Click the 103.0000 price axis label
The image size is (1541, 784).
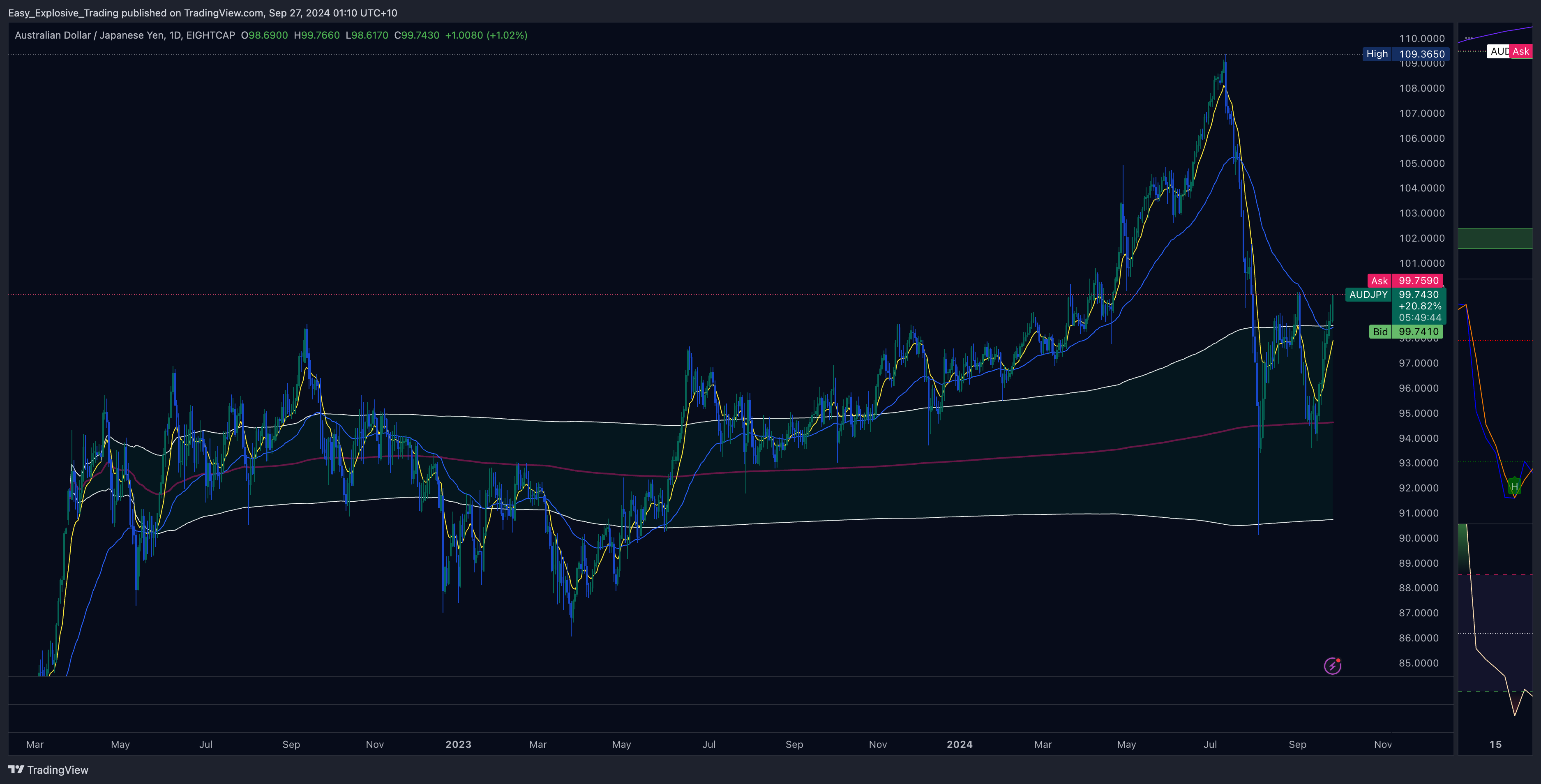coord(1421,214)
